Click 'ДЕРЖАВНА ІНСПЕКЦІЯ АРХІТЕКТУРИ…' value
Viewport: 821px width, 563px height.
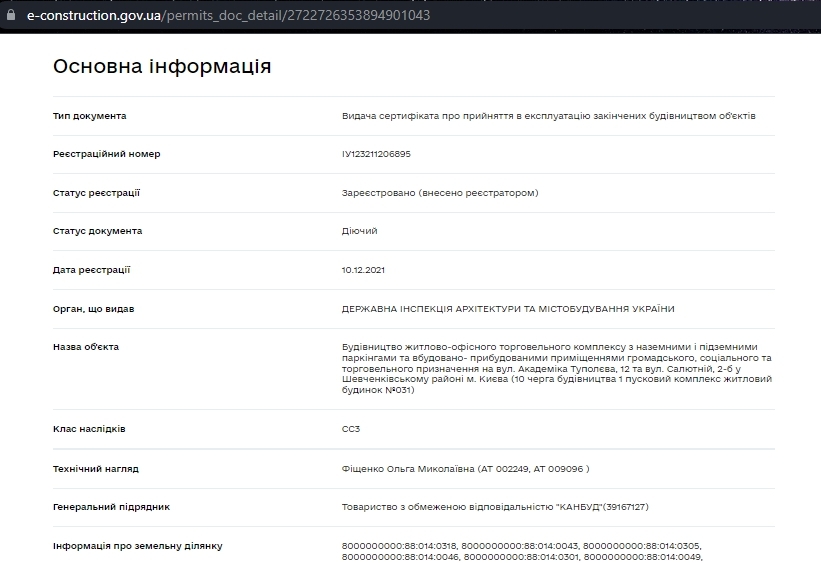508,309
